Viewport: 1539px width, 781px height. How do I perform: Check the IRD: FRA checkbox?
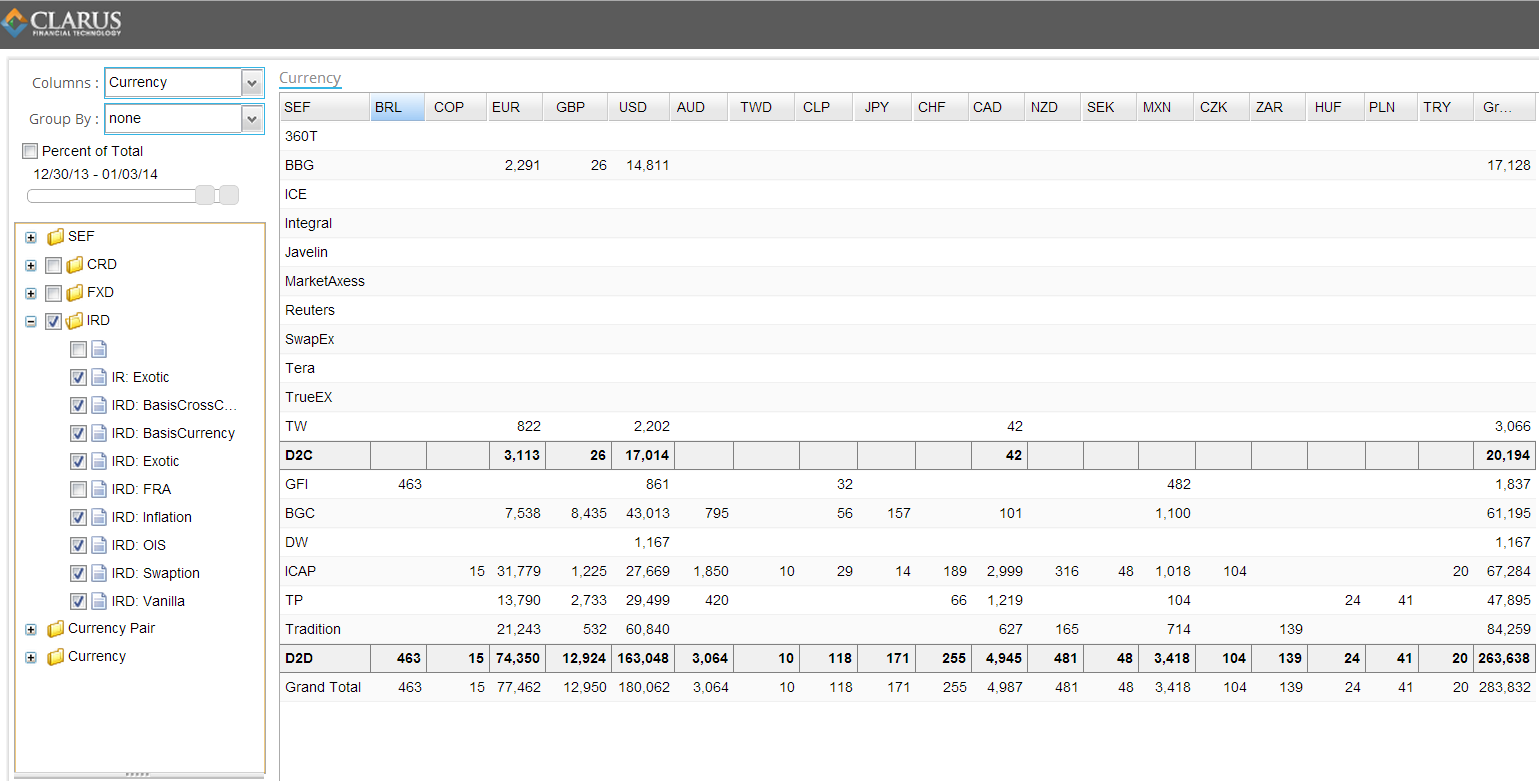[x=78, y=489]
